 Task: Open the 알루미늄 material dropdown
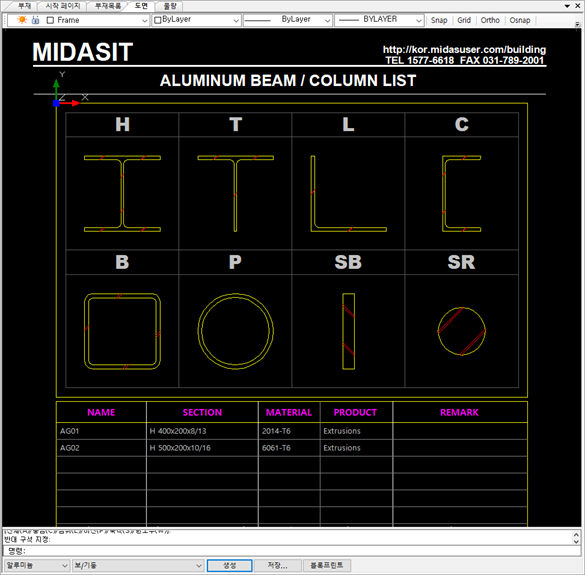click(x=37, y=565)
